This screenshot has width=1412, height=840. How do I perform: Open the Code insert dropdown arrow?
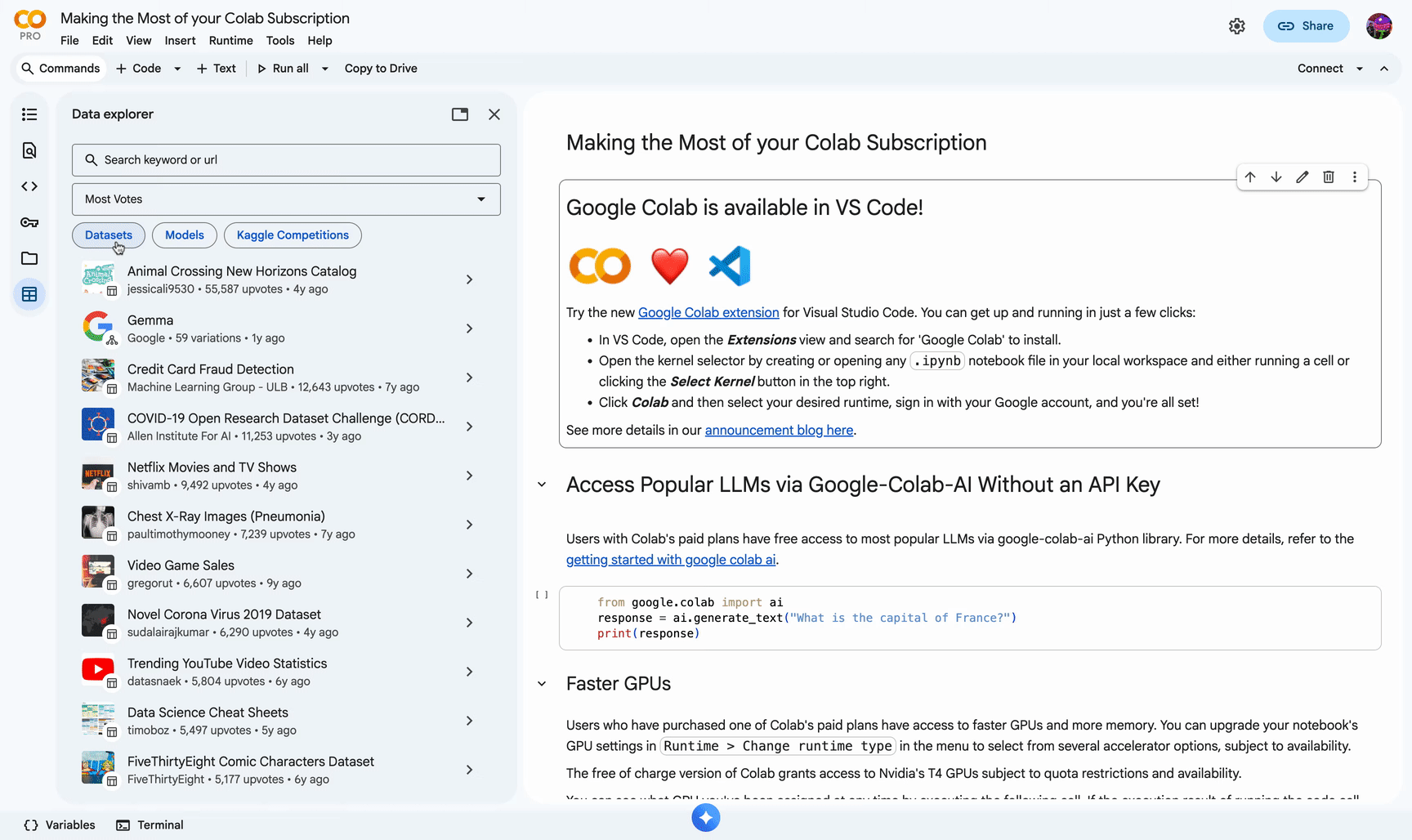[x=177, y=69]
